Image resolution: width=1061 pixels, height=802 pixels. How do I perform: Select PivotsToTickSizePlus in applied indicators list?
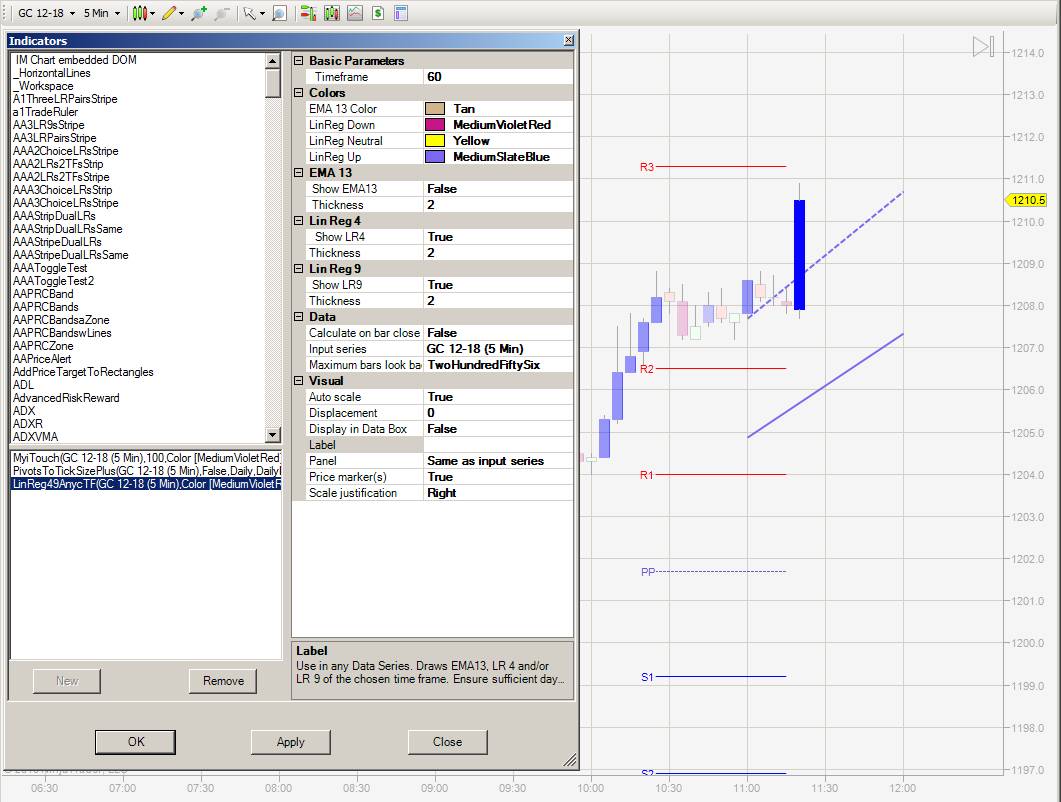[x=146, y=470]
